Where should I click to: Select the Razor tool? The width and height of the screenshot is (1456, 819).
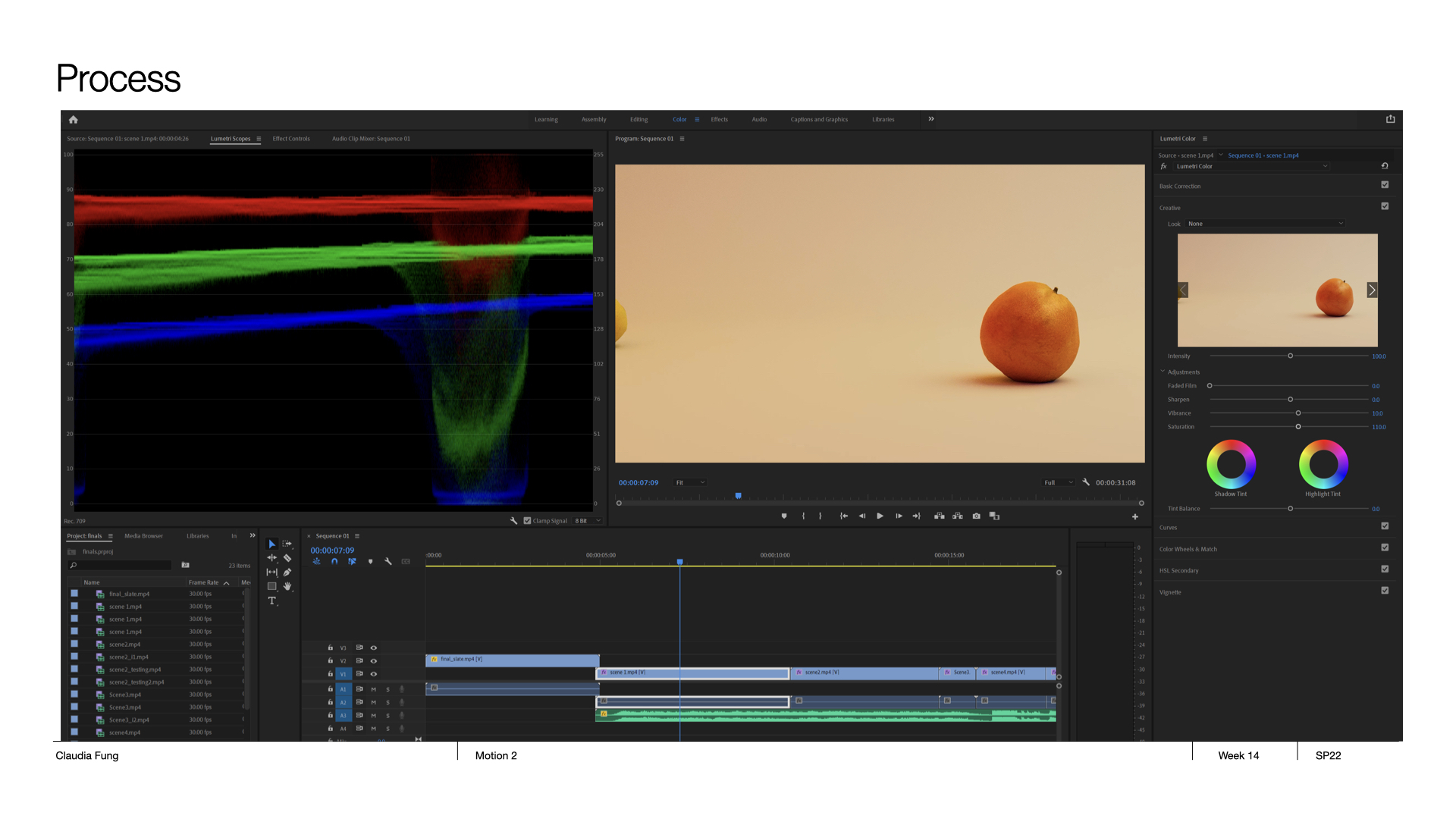287,558
